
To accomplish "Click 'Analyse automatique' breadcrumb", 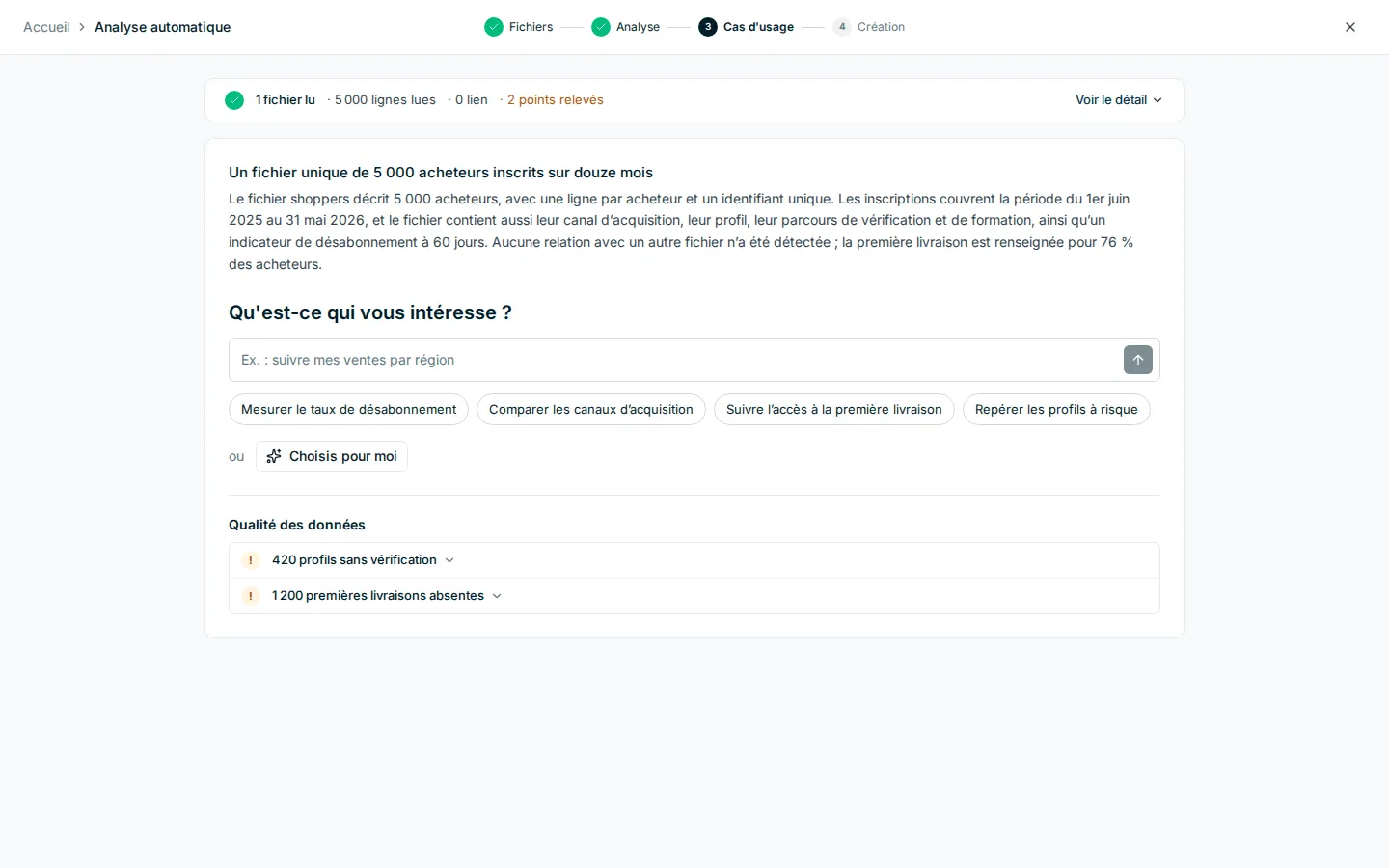I will (x=162, y=27).
